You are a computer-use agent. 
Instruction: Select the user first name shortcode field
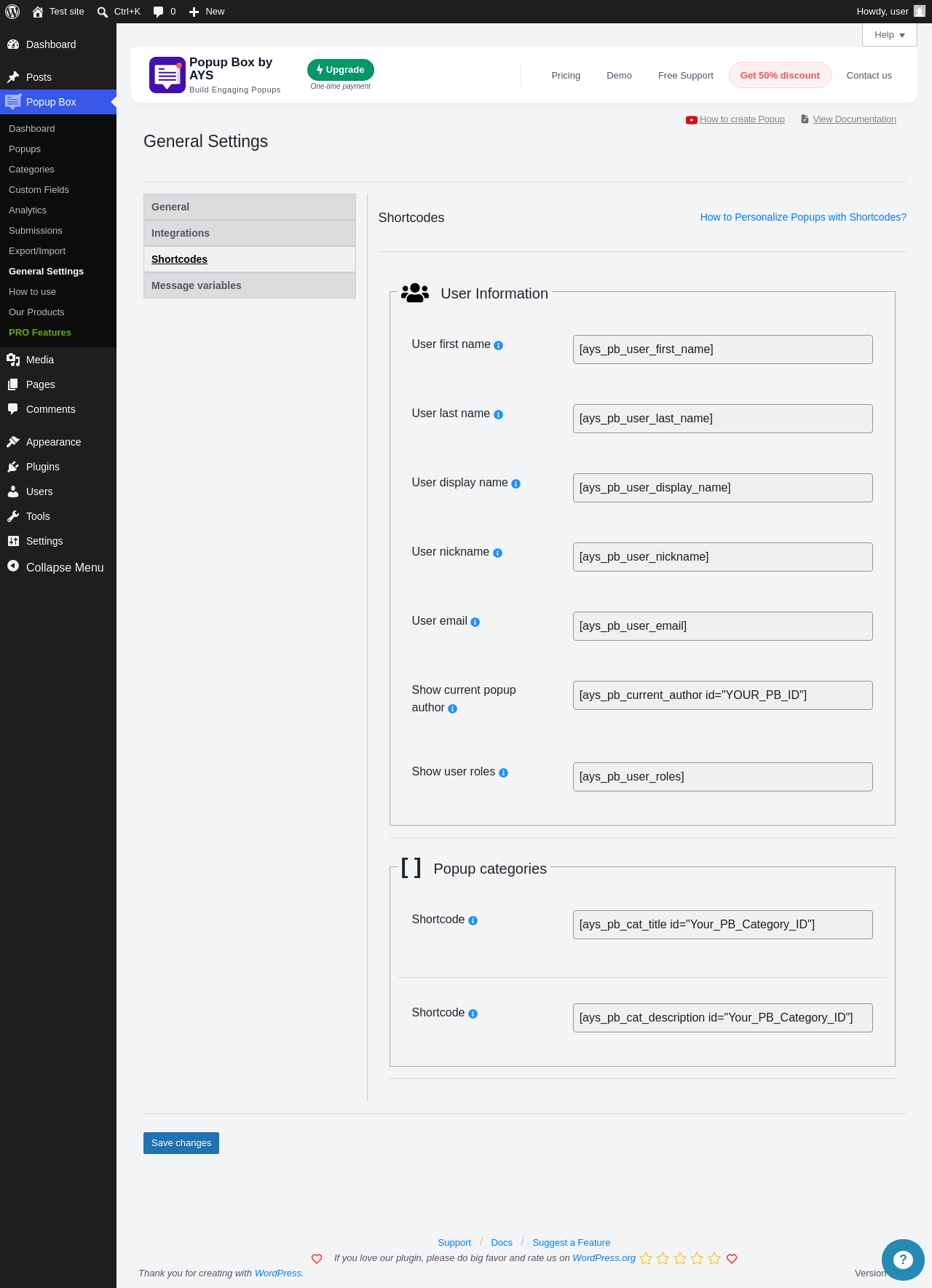[x=723, y=349]
